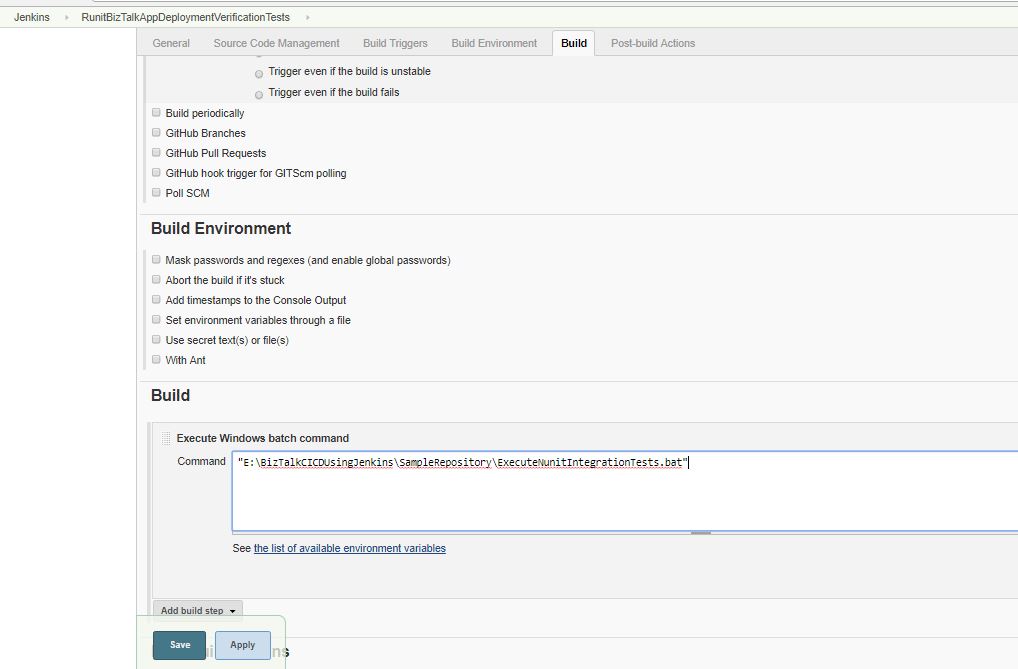
Task: Switch to Build Environment tab
Action: click(494, 43)
